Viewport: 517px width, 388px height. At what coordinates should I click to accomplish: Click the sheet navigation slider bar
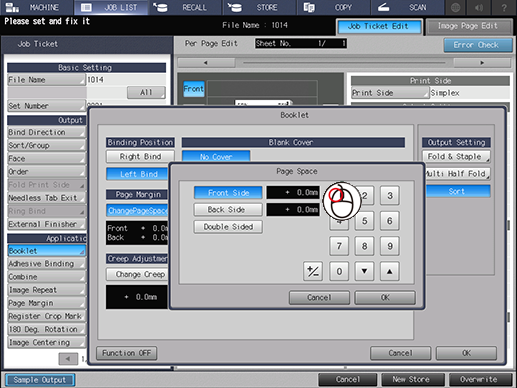(x=344, y=63)
